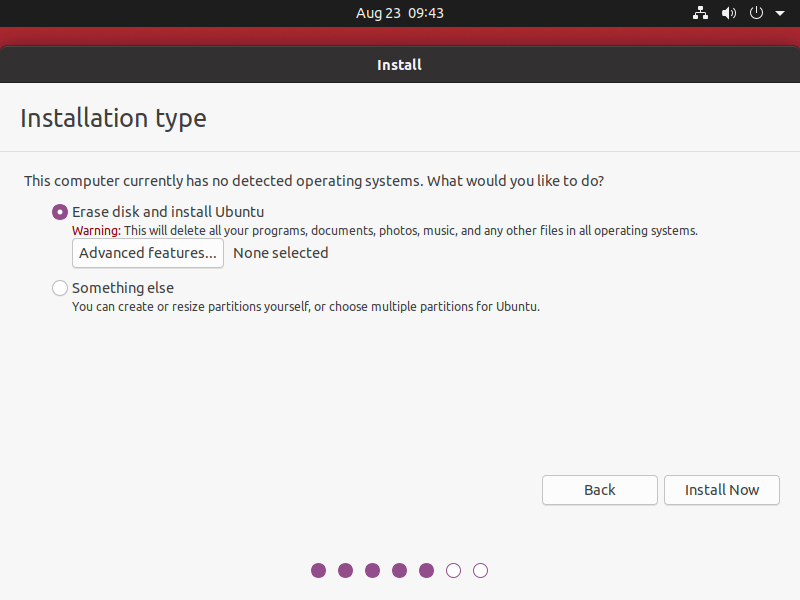The height and width of the screenshot is (600, 800).
Task: Select the Something else radio button
Action: pos(60,288)
